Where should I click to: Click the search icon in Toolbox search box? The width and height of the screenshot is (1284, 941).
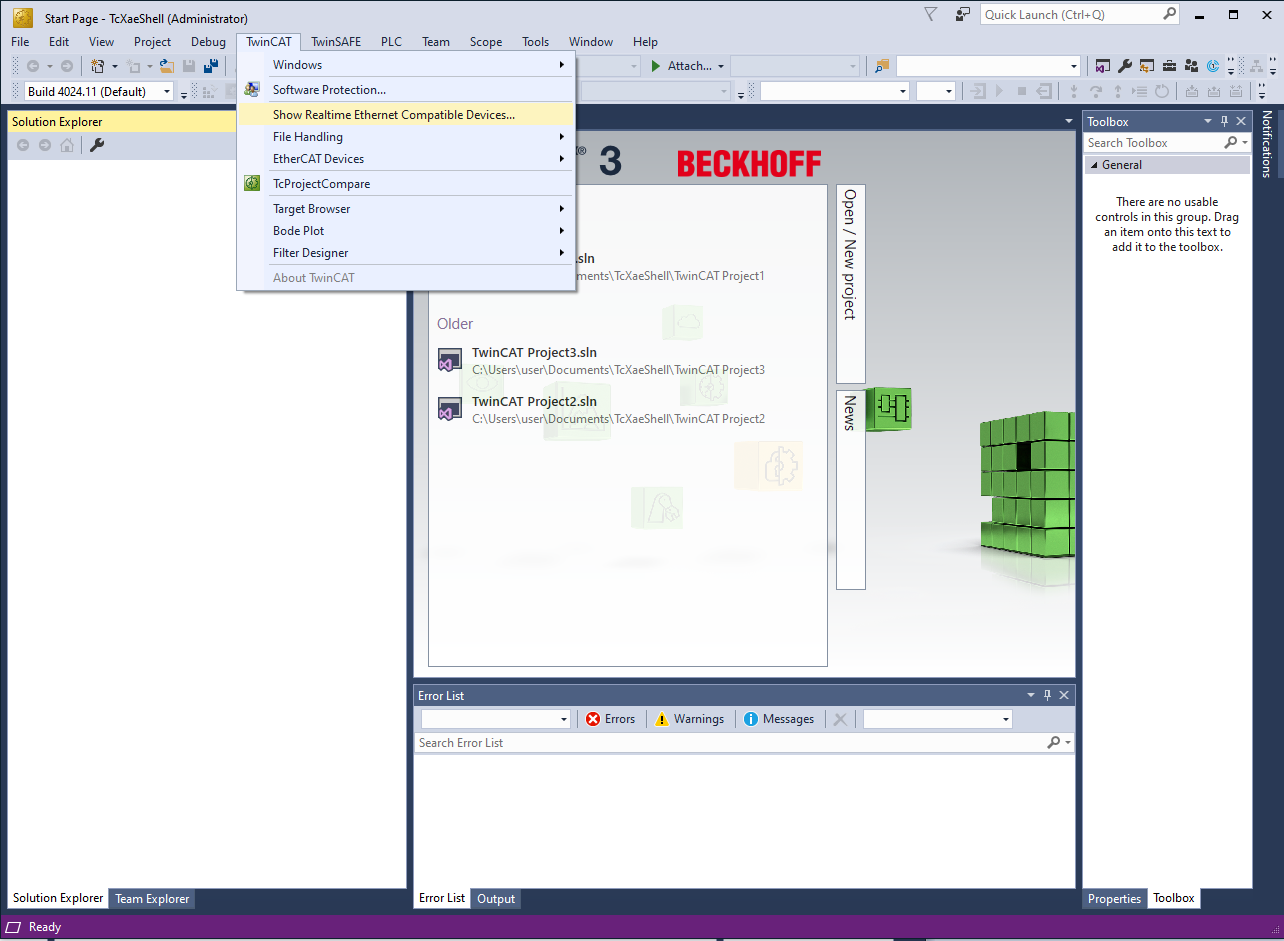point(1232,143)
